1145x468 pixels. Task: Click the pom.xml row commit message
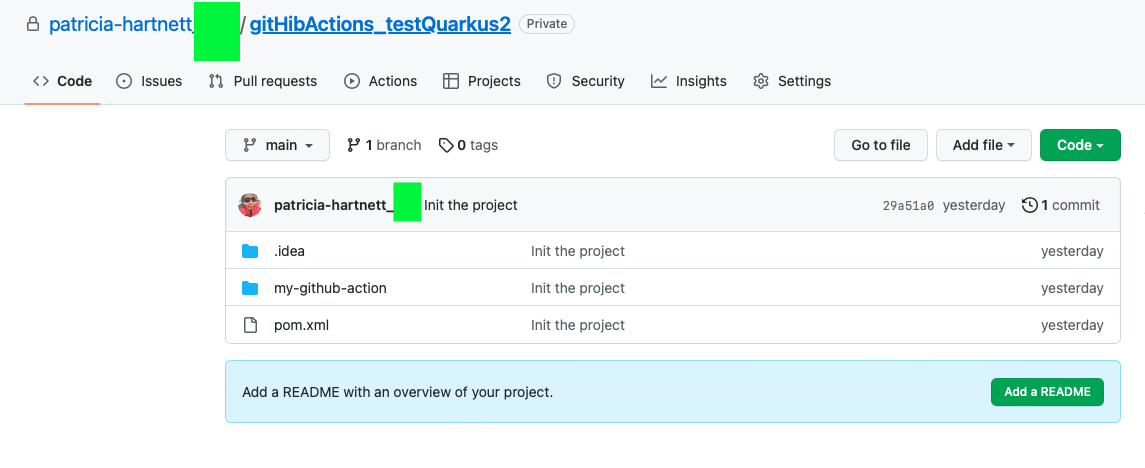click(x=578, y=325)
